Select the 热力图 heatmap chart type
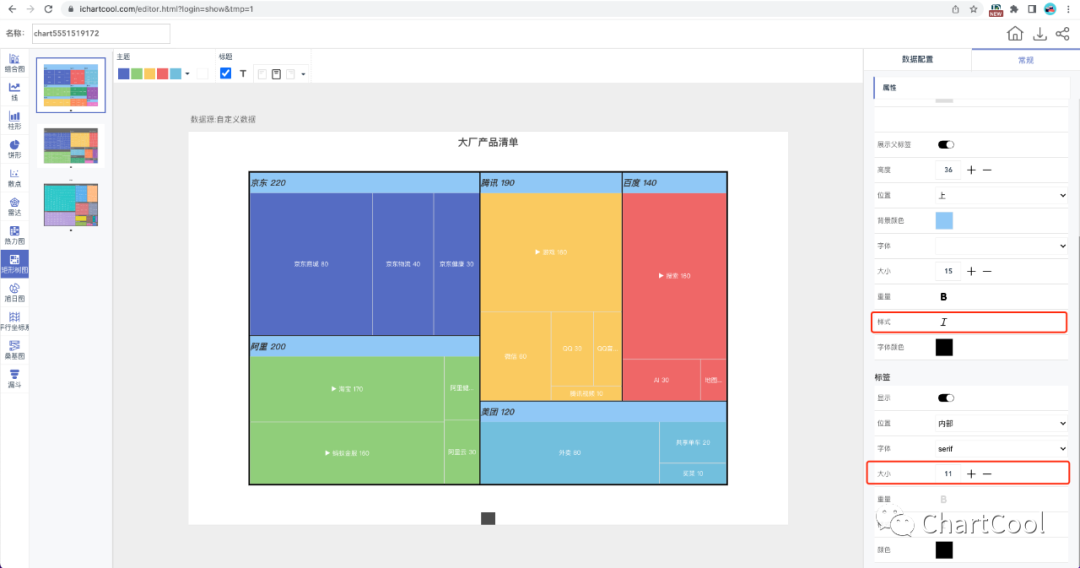This screenshot has width=1080, height=568. (x=14, y=235)
